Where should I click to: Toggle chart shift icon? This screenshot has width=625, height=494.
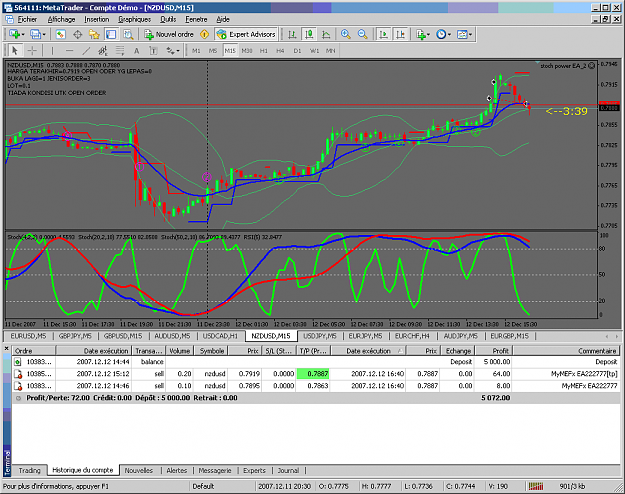pos(400,35)
